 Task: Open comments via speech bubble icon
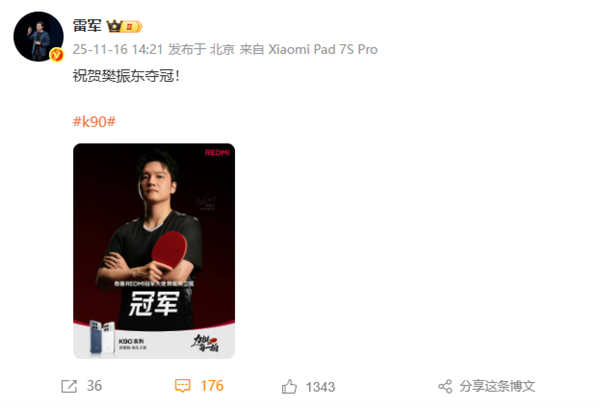(183, 386)
